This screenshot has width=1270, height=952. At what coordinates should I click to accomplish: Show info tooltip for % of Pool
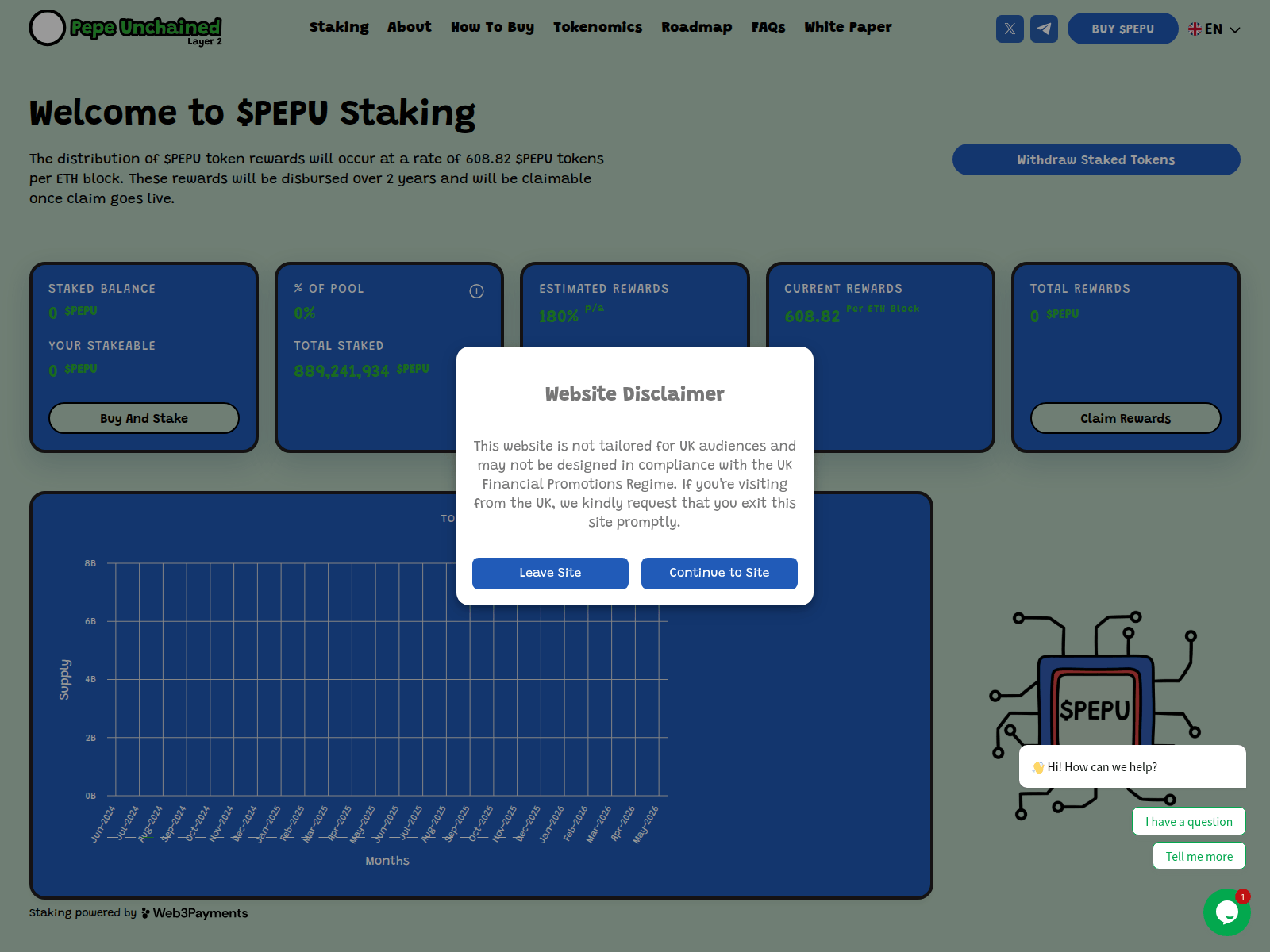(x=476, y=291)
